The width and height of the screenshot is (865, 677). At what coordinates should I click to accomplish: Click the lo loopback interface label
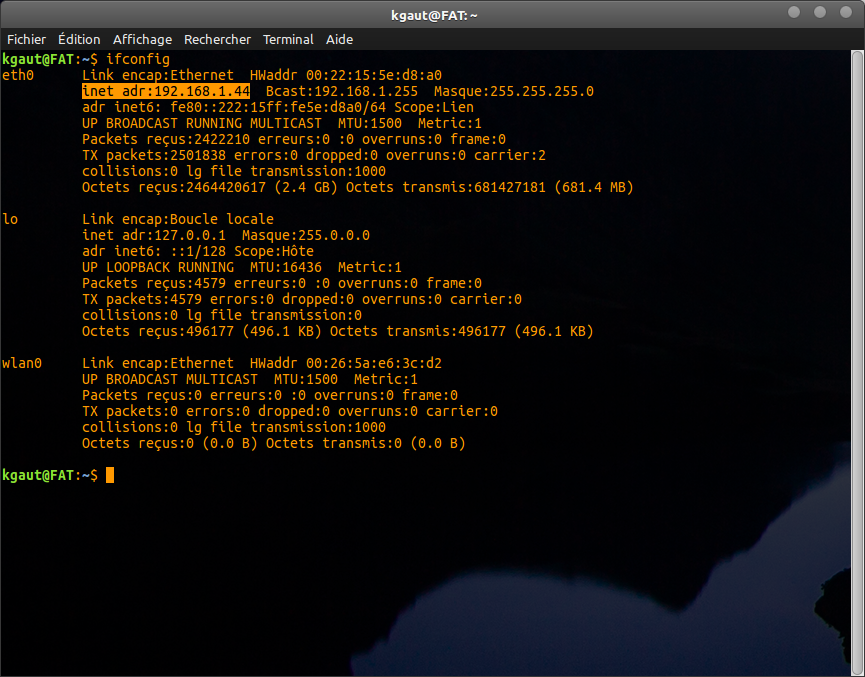(x=9, y=219)
